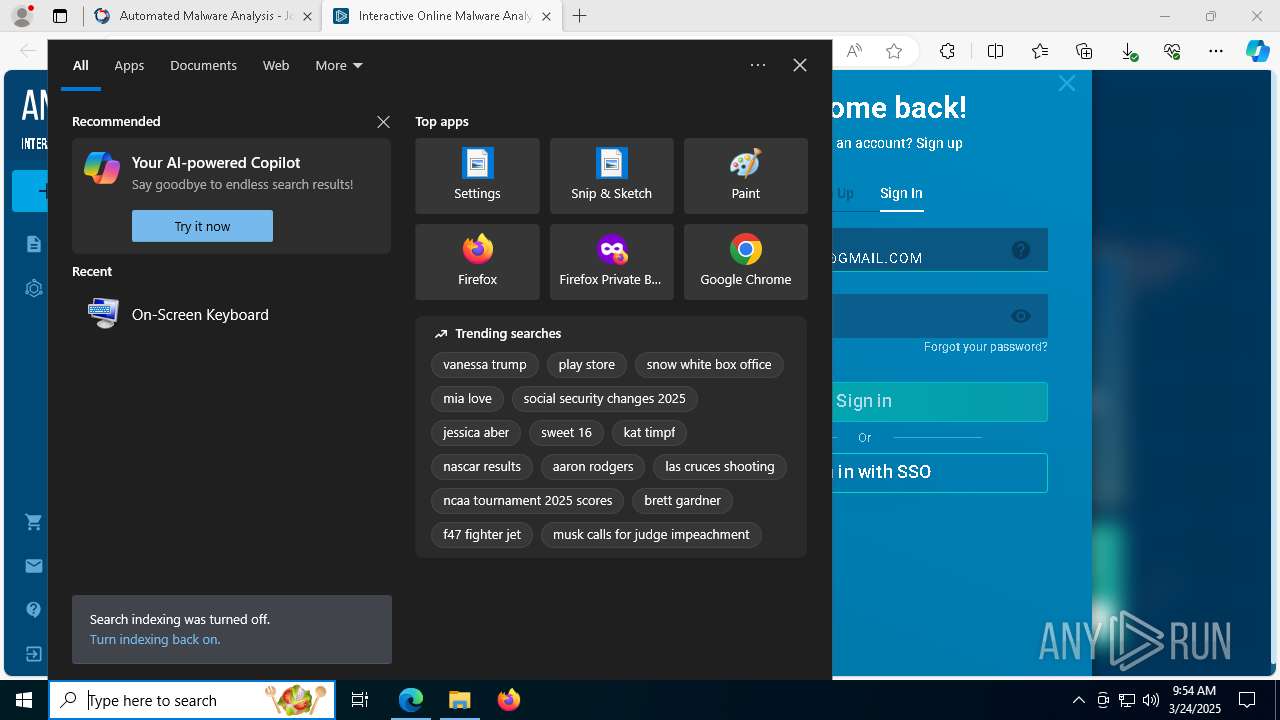The image size is (1280, 720).
Task: Click Turn indexing back on link
Action: click(155, 639)
